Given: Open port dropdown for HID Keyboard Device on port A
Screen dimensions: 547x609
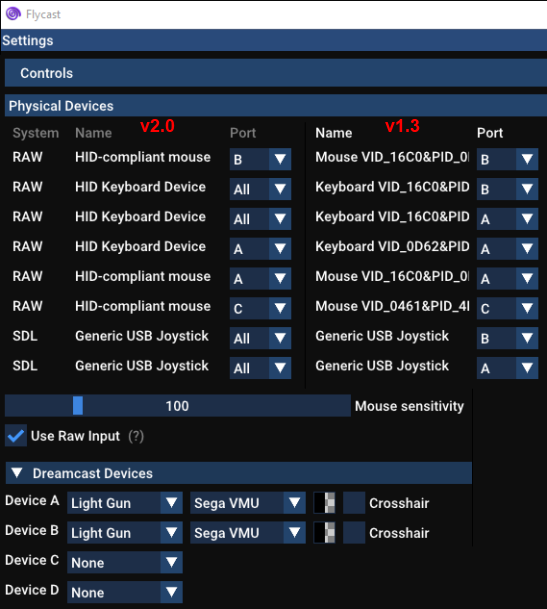Looking at the screenshot, I should [260, 248].
